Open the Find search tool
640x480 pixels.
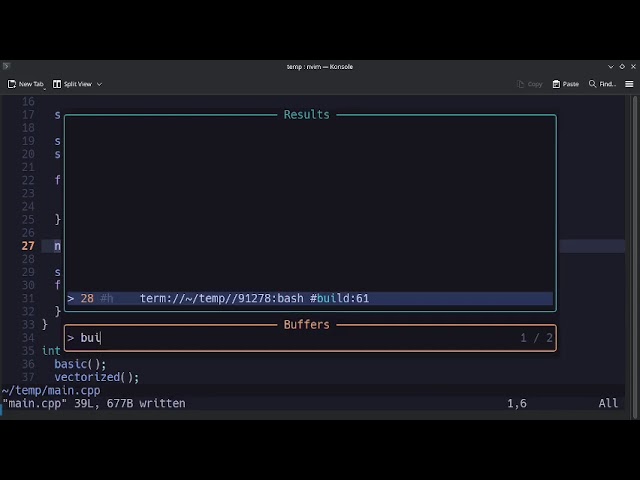pyautogui.click(x=602, y=84)
